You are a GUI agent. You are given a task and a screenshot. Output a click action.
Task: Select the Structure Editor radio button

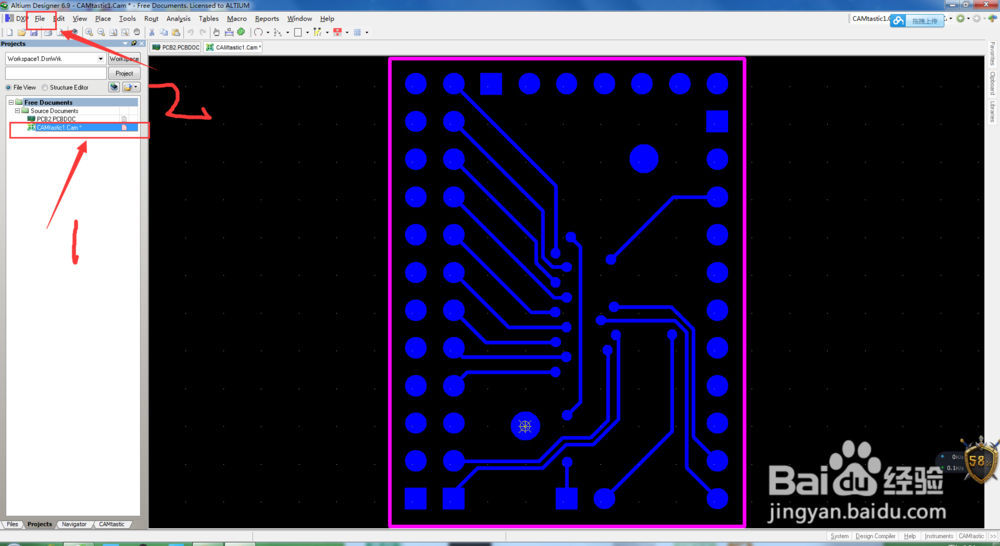[x=45, y=87]
